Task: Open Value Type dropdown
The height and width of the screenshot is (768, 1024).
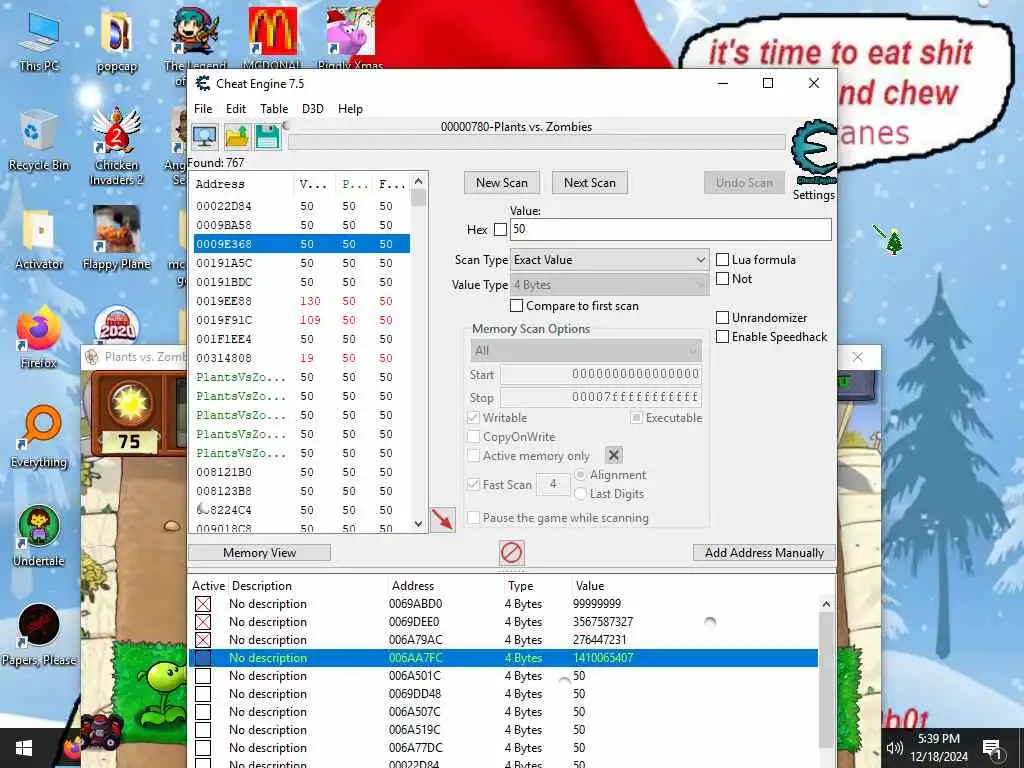Action: coord(609,285)
